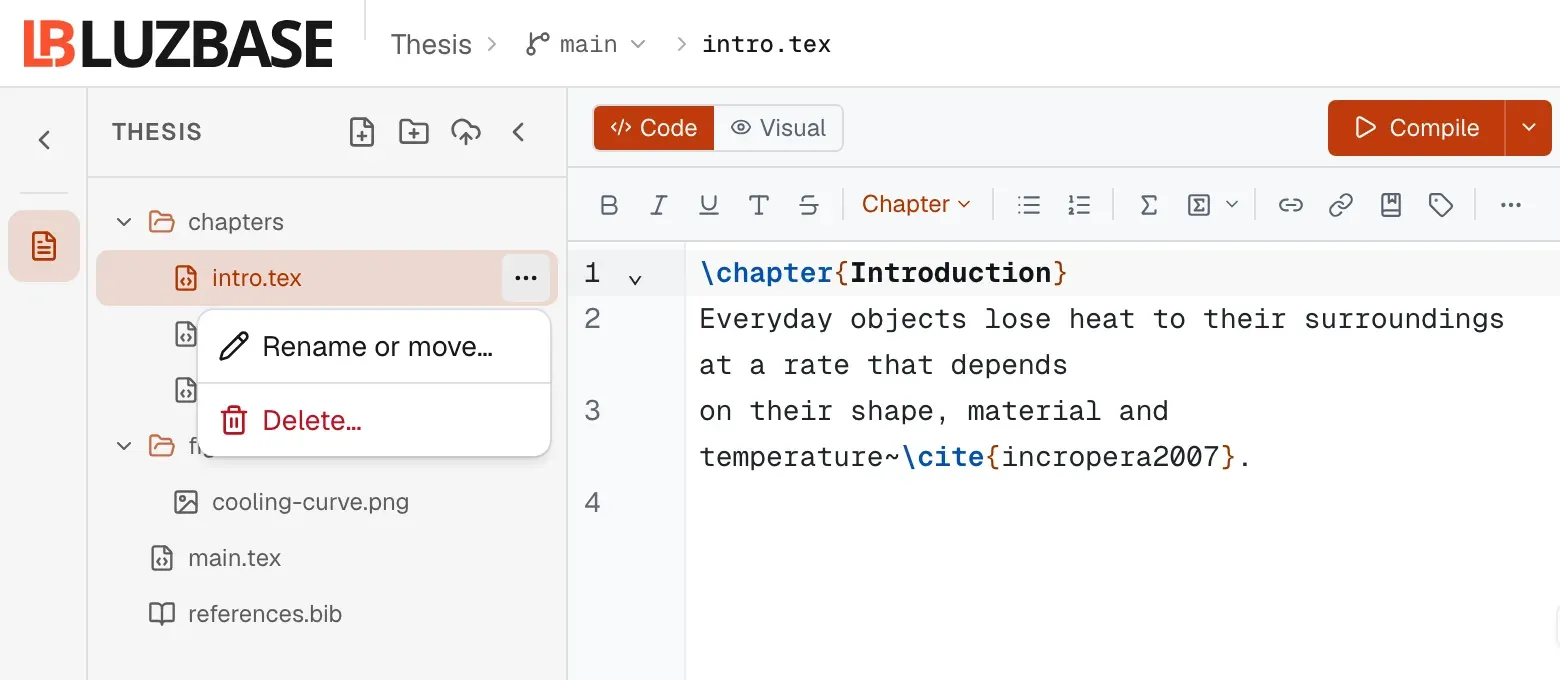Go to the Thesis breadcrumb

(x=431, y=44)
